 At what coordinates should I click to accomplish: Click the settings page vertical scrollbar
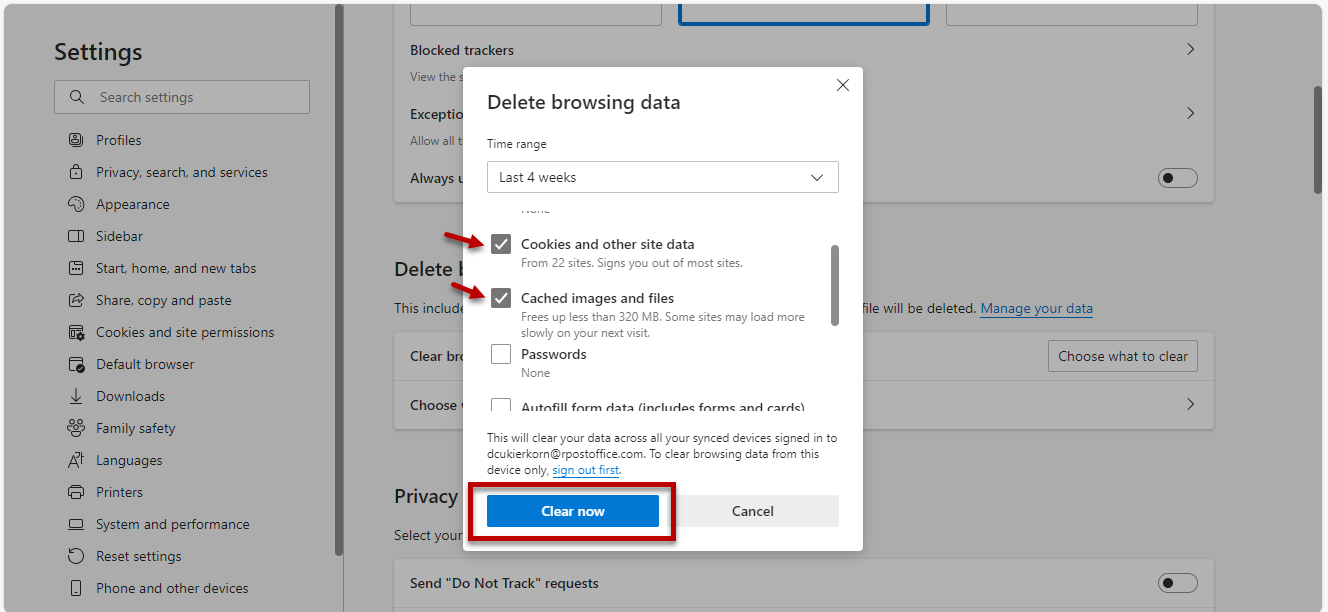click(1318, 140)
